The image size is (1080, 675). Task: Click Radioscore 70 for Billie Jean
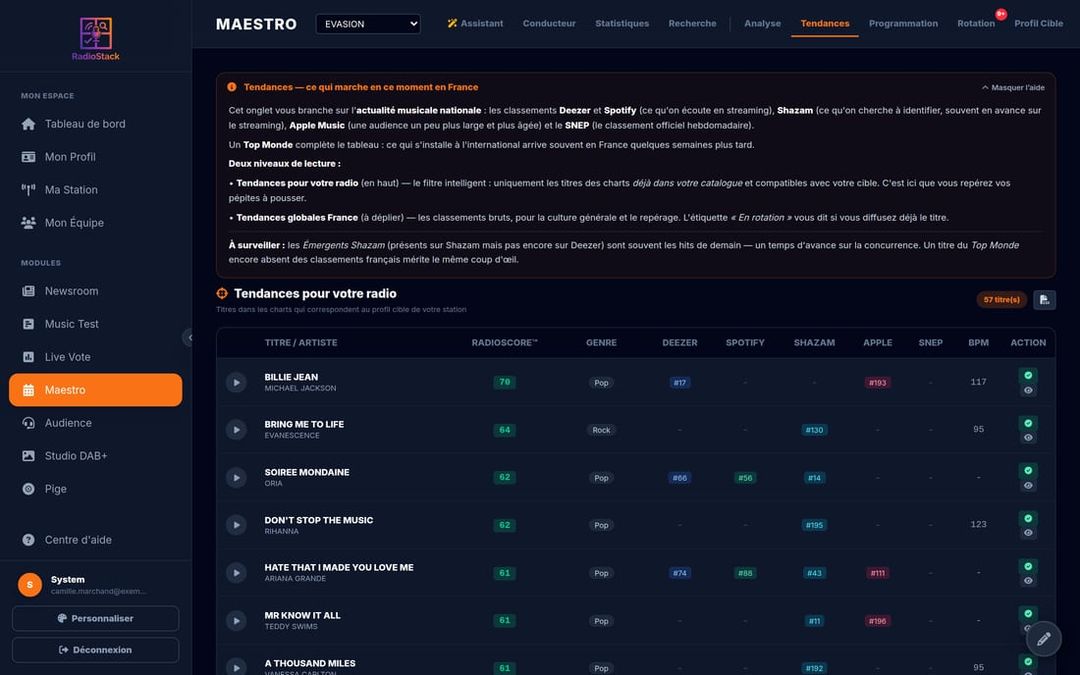504,382
